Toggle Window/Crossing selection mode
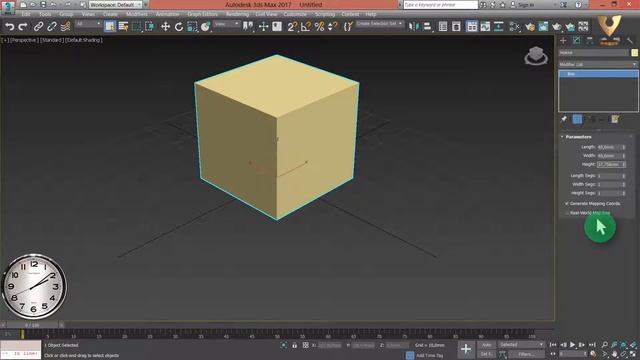The width and height of the screenshot is (640, 360). click(x=149, y=27)
